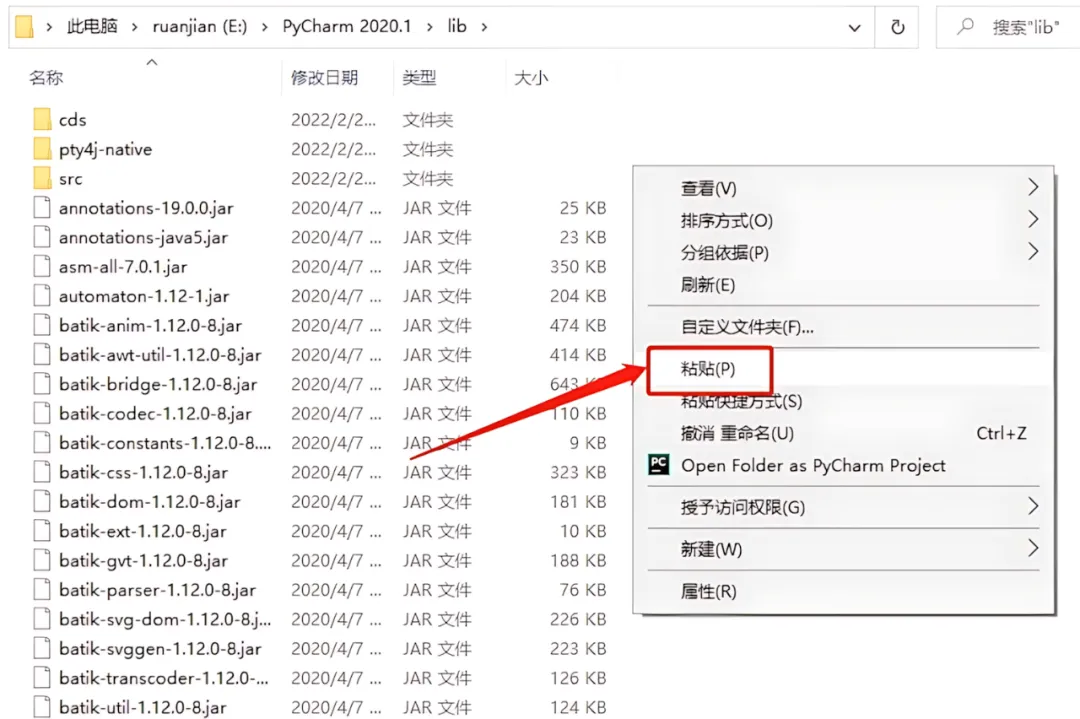Sort files by 名称 column header

click(46, 78)
